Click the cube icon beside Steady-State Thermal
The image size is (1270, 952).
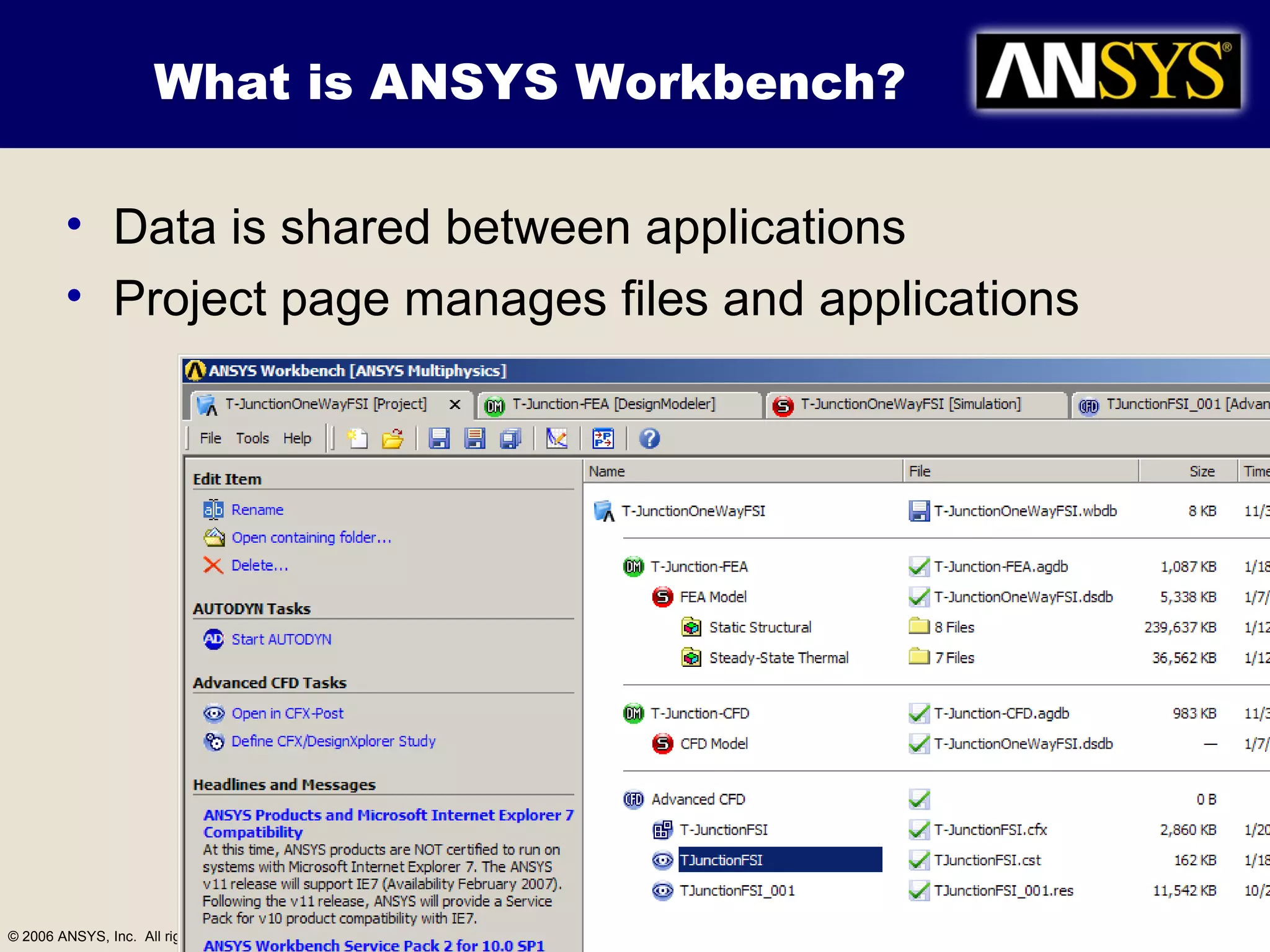tap(691, 658)
